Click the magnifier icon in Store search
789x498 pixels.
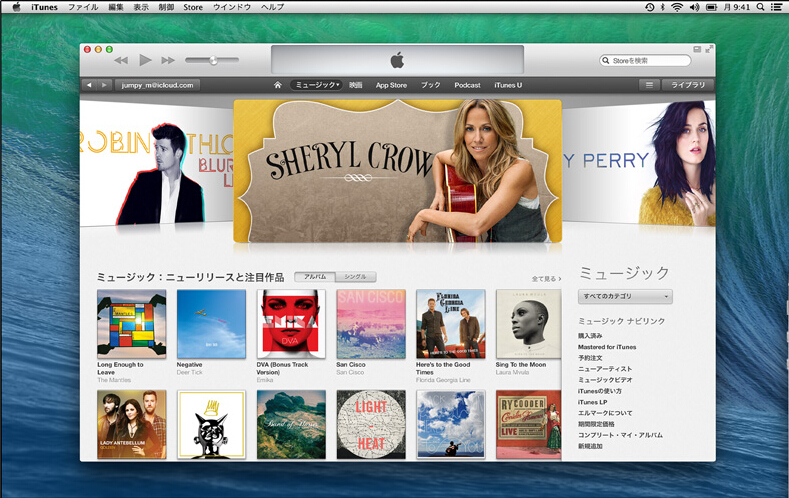pyautogui.click(x=606, y=60)
